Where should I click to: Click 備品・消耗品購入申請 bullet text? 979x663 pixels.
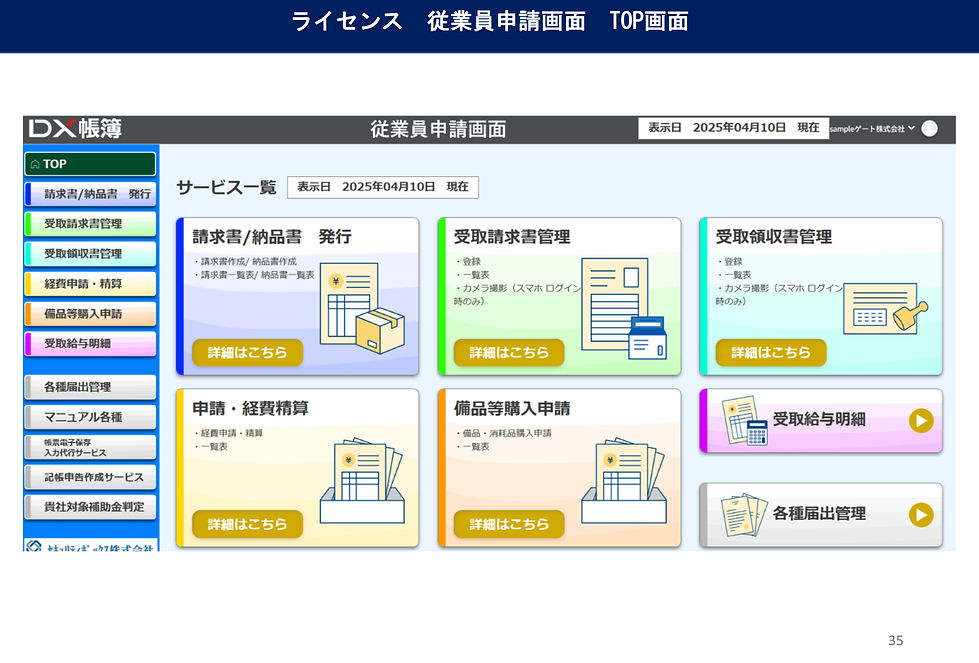503,433
